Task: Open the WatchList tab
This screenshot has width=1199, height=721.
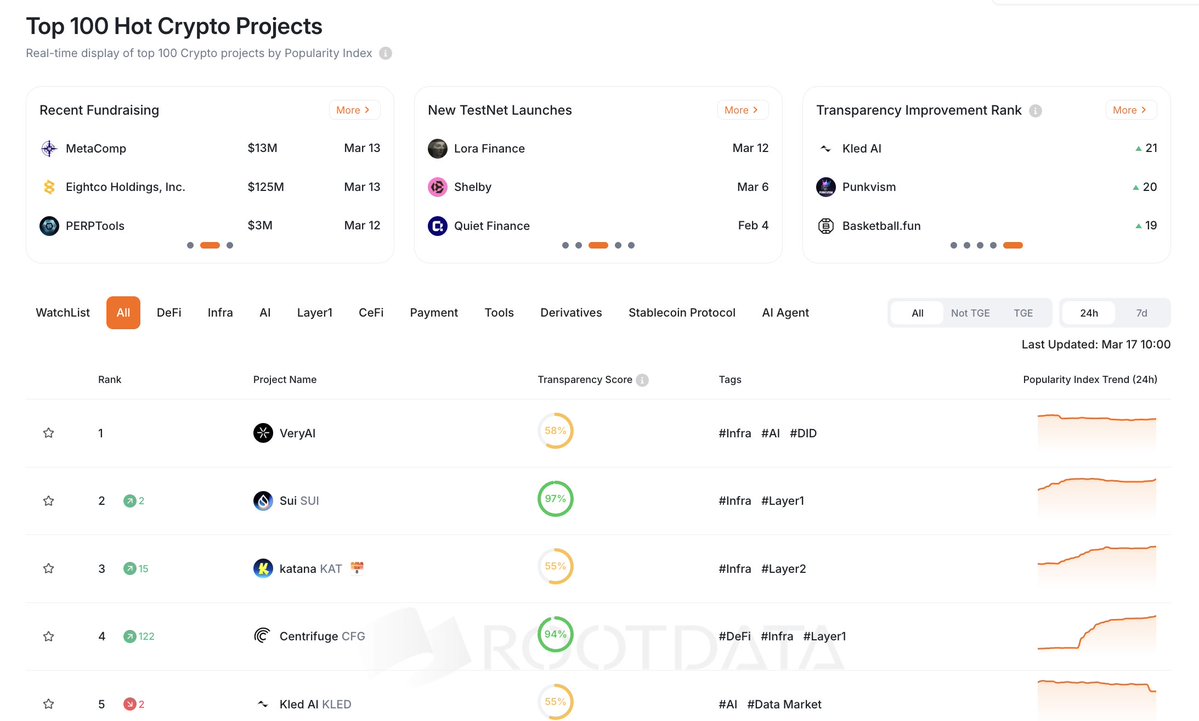Action: [x=63, y=313]
